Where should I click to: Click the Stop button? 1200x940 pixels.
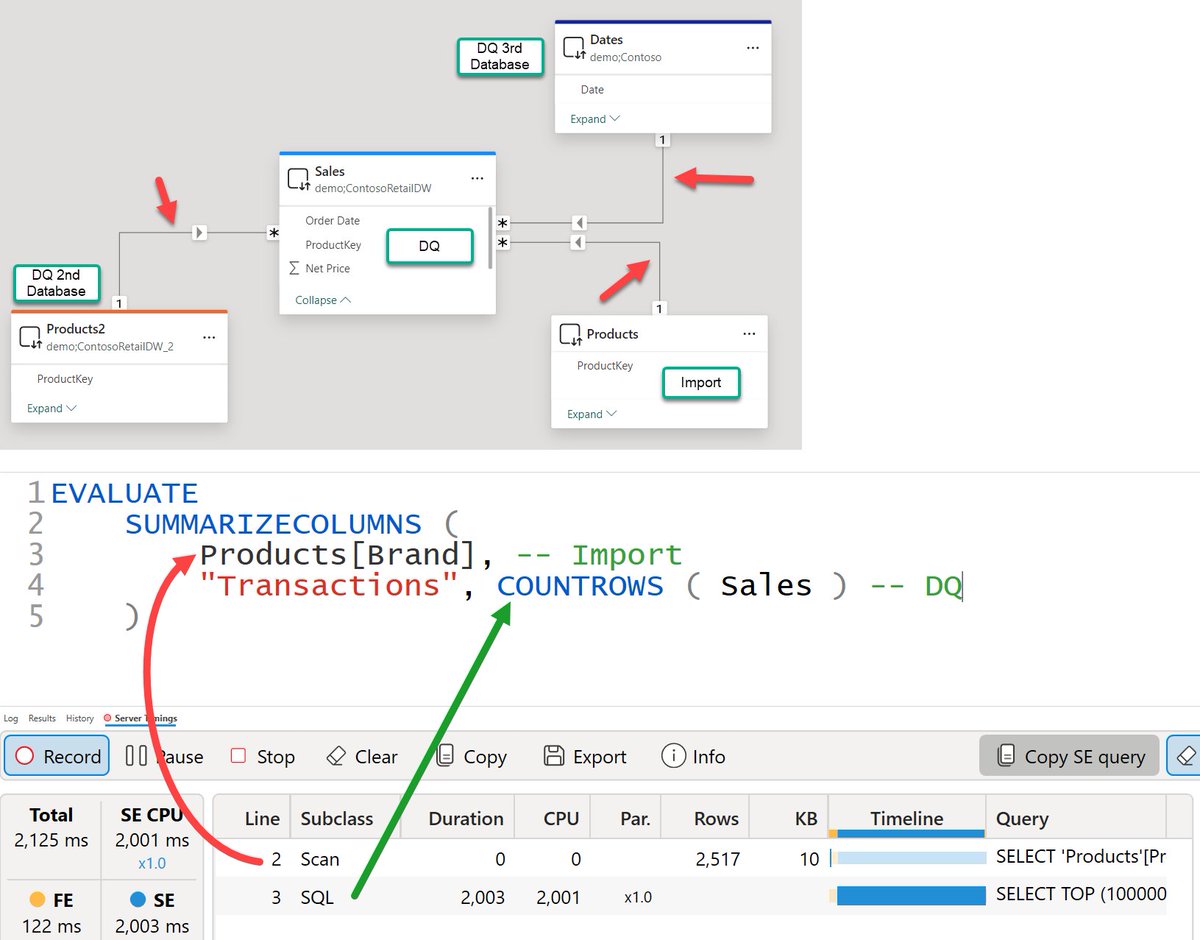pos(262,756)
